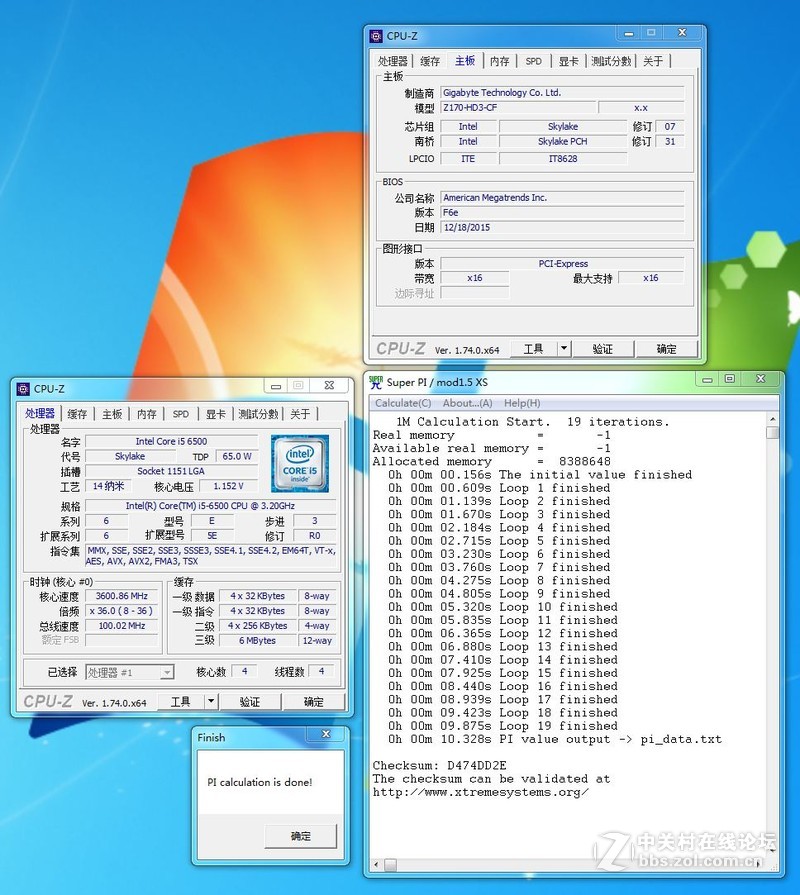Close the Finish dialog with its X button
This screenshot has height=895, width=800.
click(325, 737)
